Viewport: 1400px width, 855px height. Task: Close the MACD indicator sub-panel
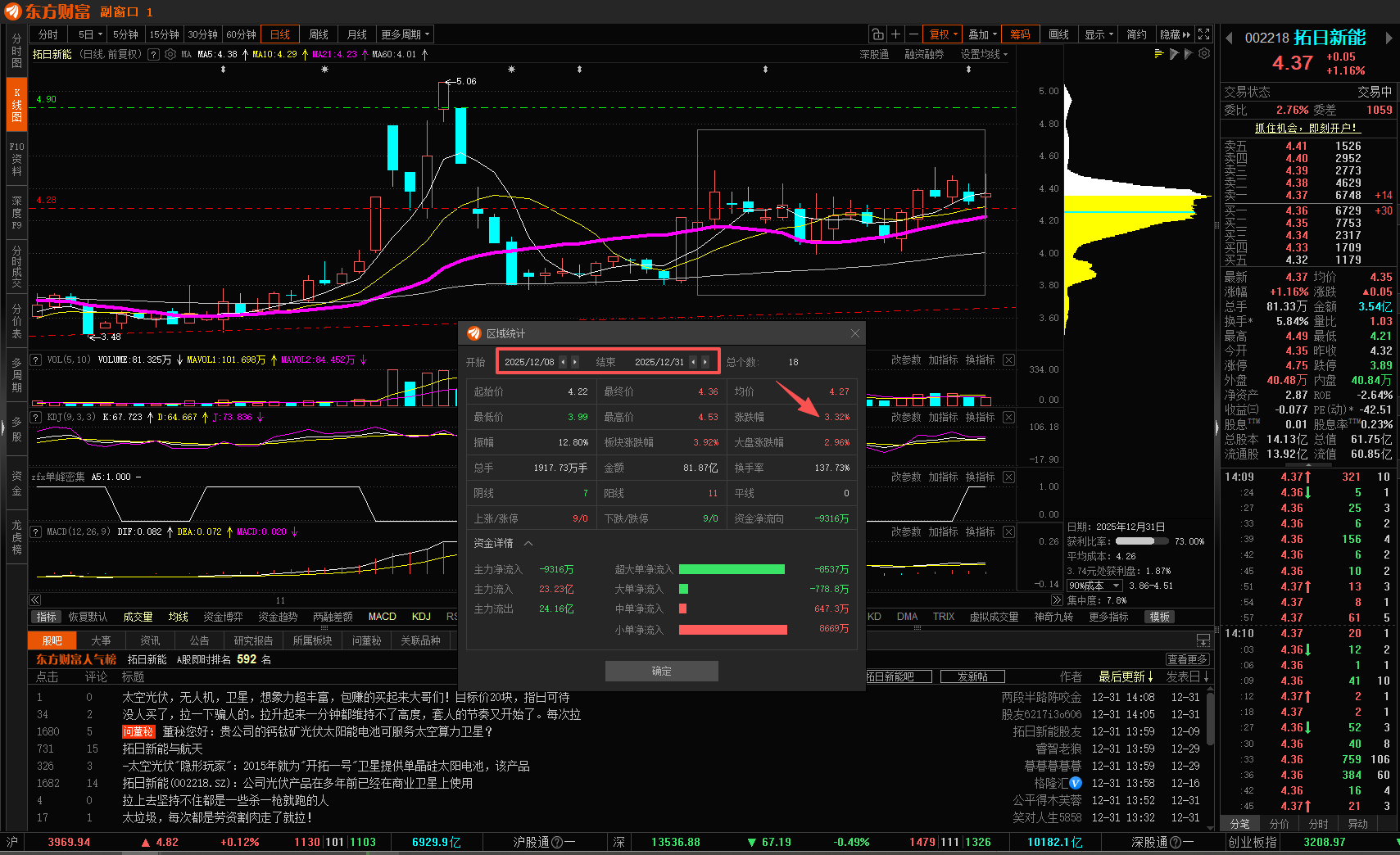[x=1008, y=532]
